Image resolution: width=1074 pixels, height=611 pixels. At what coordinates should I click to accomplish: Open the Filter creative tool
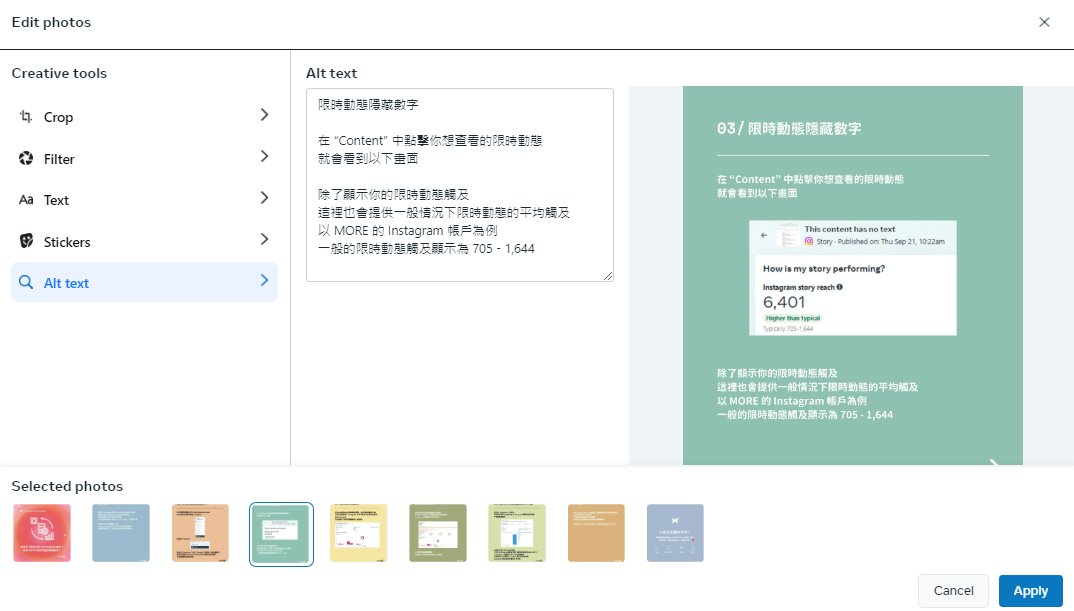[x=145, y=158]
